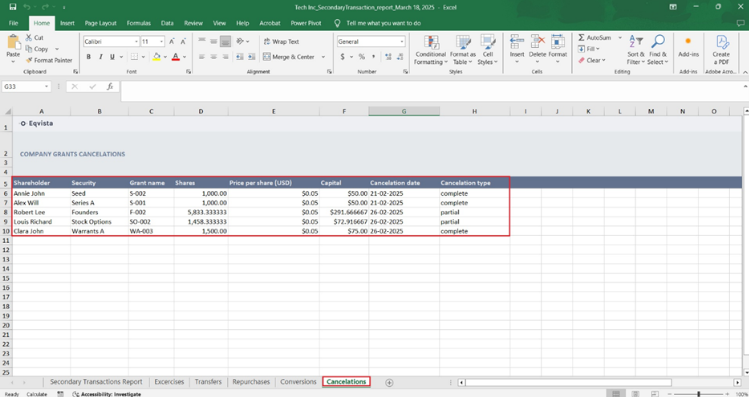Open the Data ribbon tab
The width and height of the screenshot is (749, 397).
167,23
